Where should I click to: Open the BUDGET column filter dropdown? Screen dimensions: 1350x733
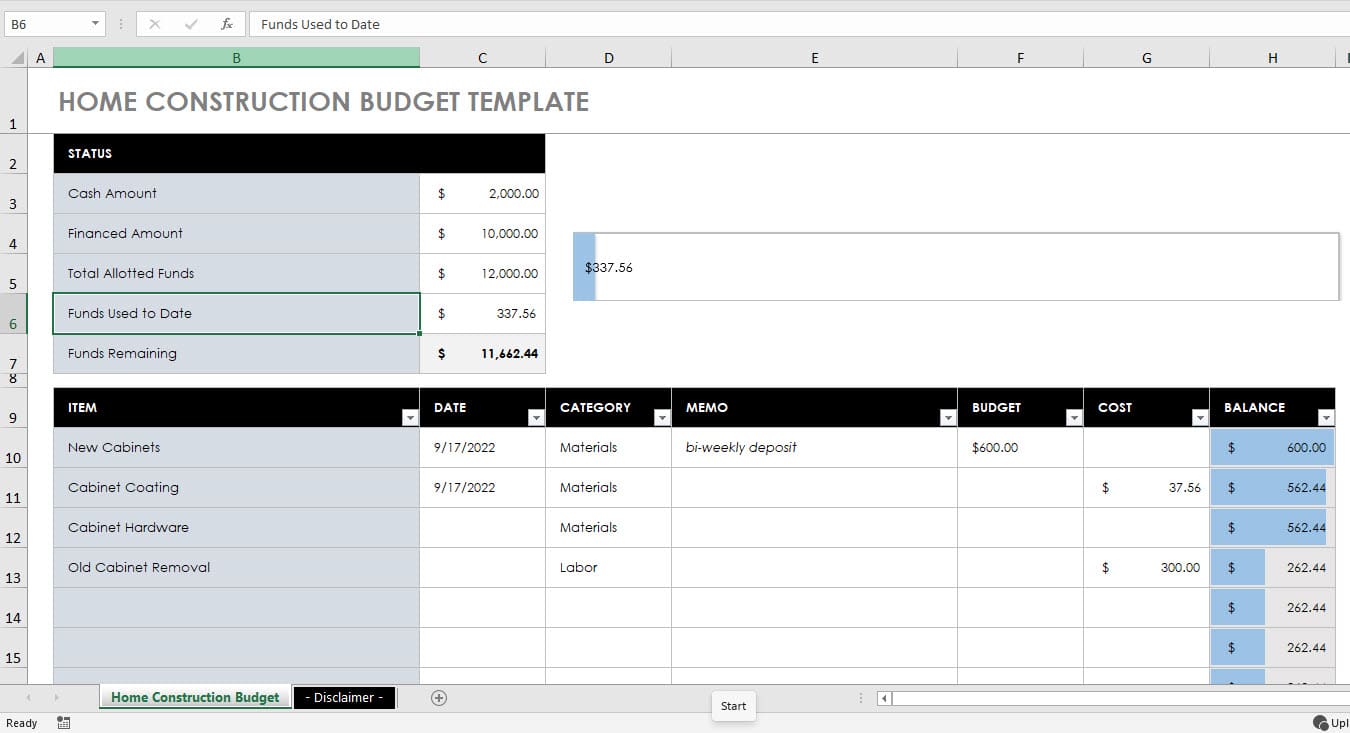click(x=1073, y=417)
